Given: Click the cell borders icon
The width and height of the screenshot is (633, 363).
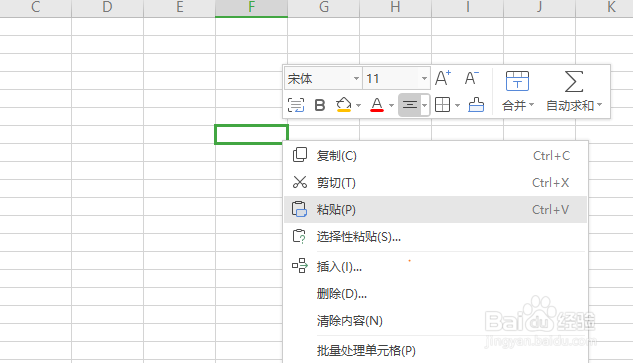Looking at the screenshot, I should [442, 105].
